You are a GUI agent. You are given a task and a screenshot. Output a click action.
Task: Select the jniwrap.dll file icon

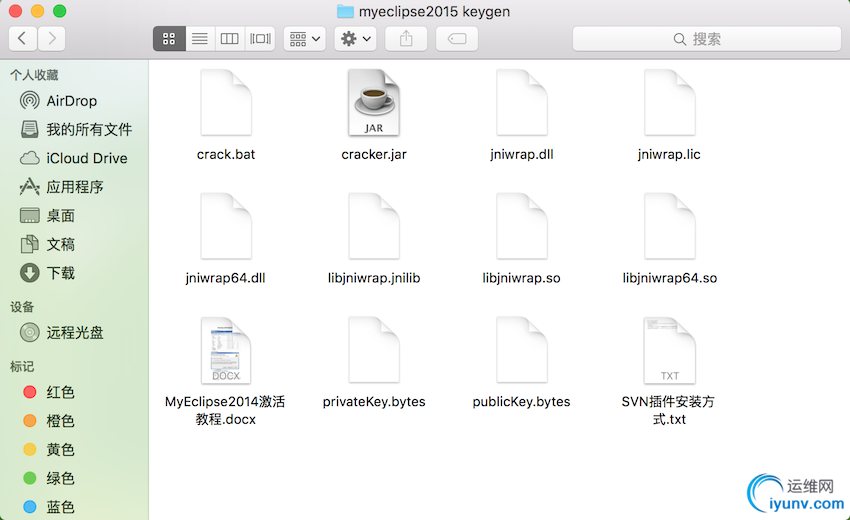pyautogui.click(x=522, y=102)
